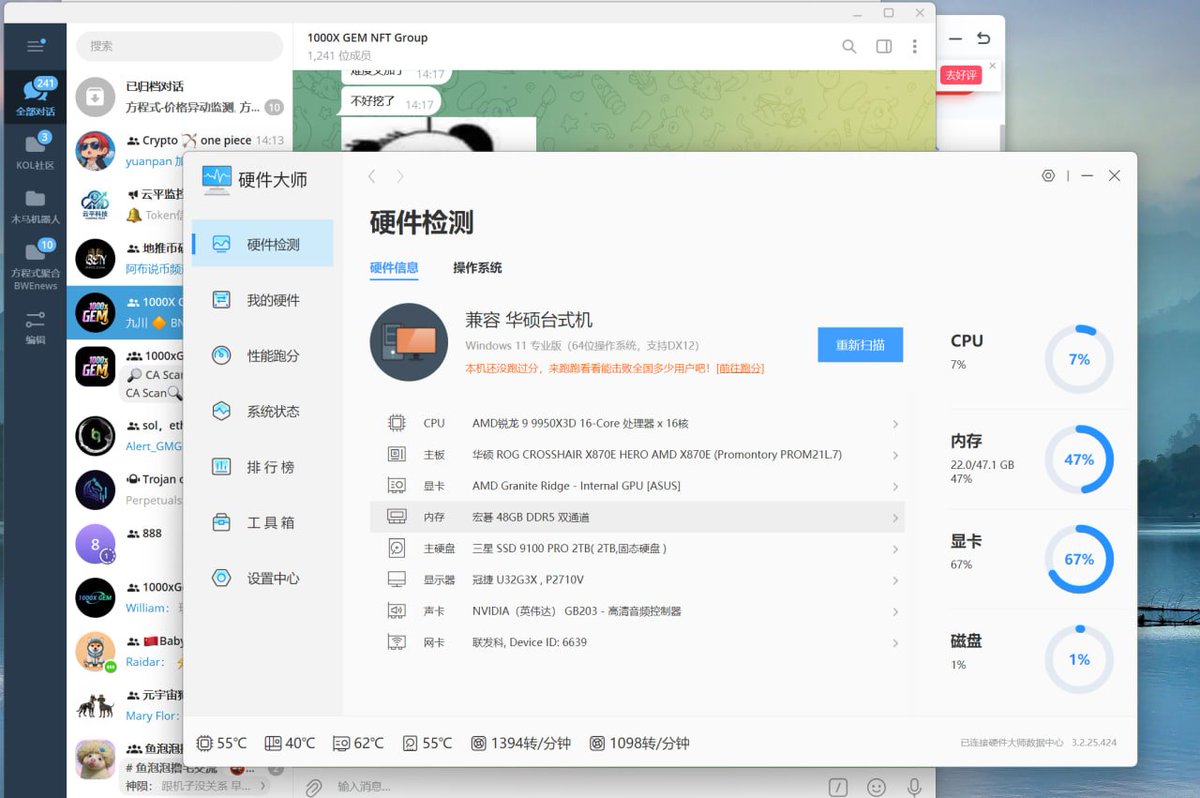The image size is (1200, 798).
Task: Open the 系统状态 sidebar section
Action: (x=262, y=411)
